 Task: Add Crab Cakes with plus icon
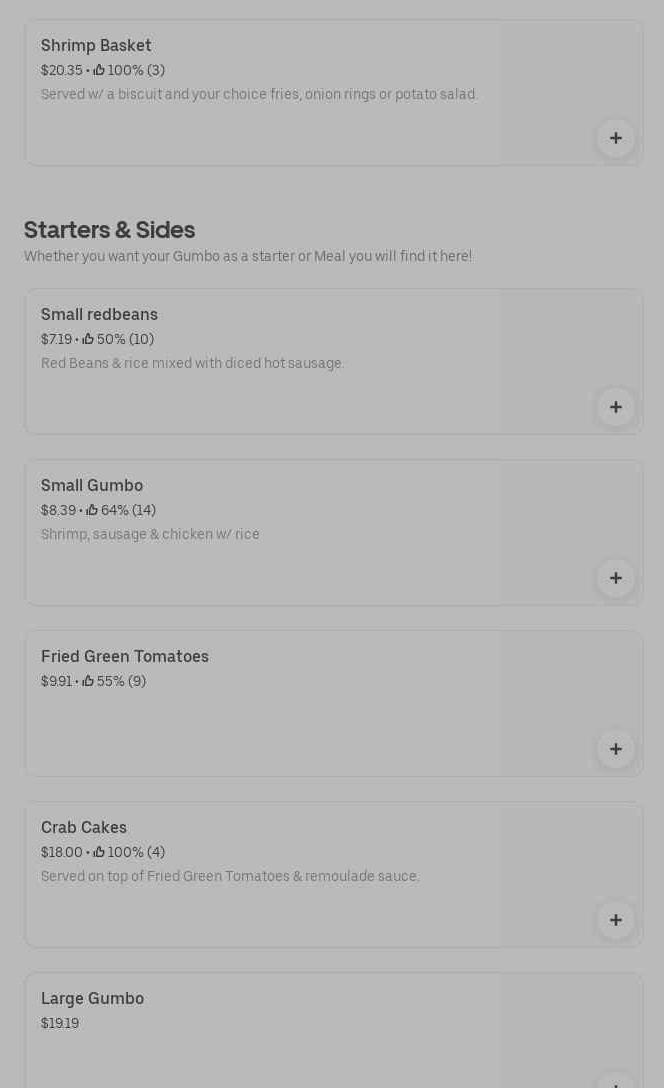coord(615,920)
